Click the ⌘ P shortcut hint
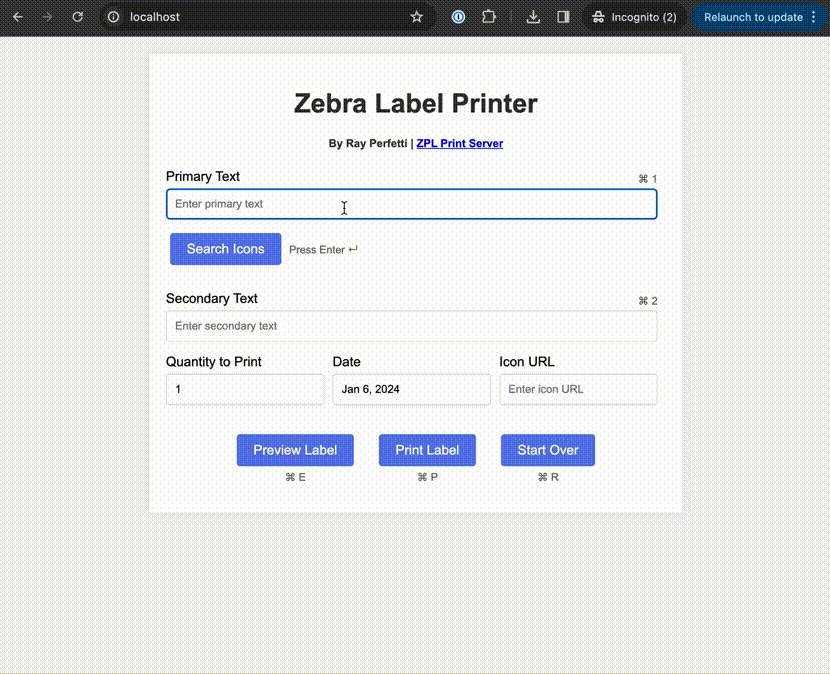Viewport: 830px width, 674px height. tap(427, 477)
